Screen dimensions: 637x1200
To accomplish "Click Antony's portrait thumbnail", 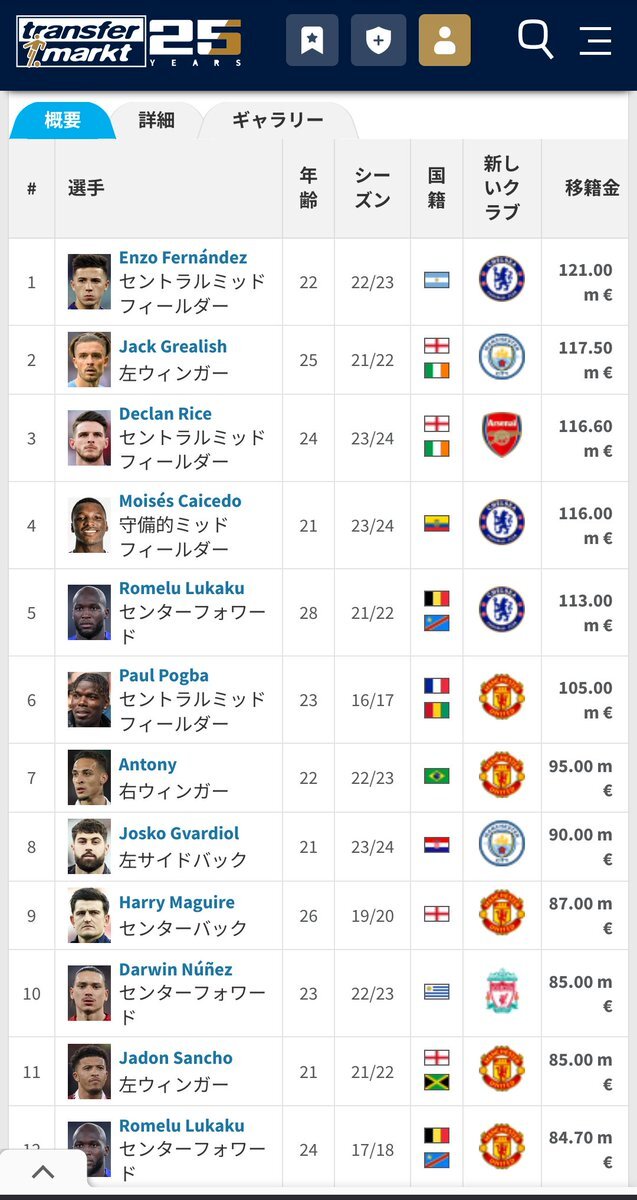I will [x=89, y=777].
